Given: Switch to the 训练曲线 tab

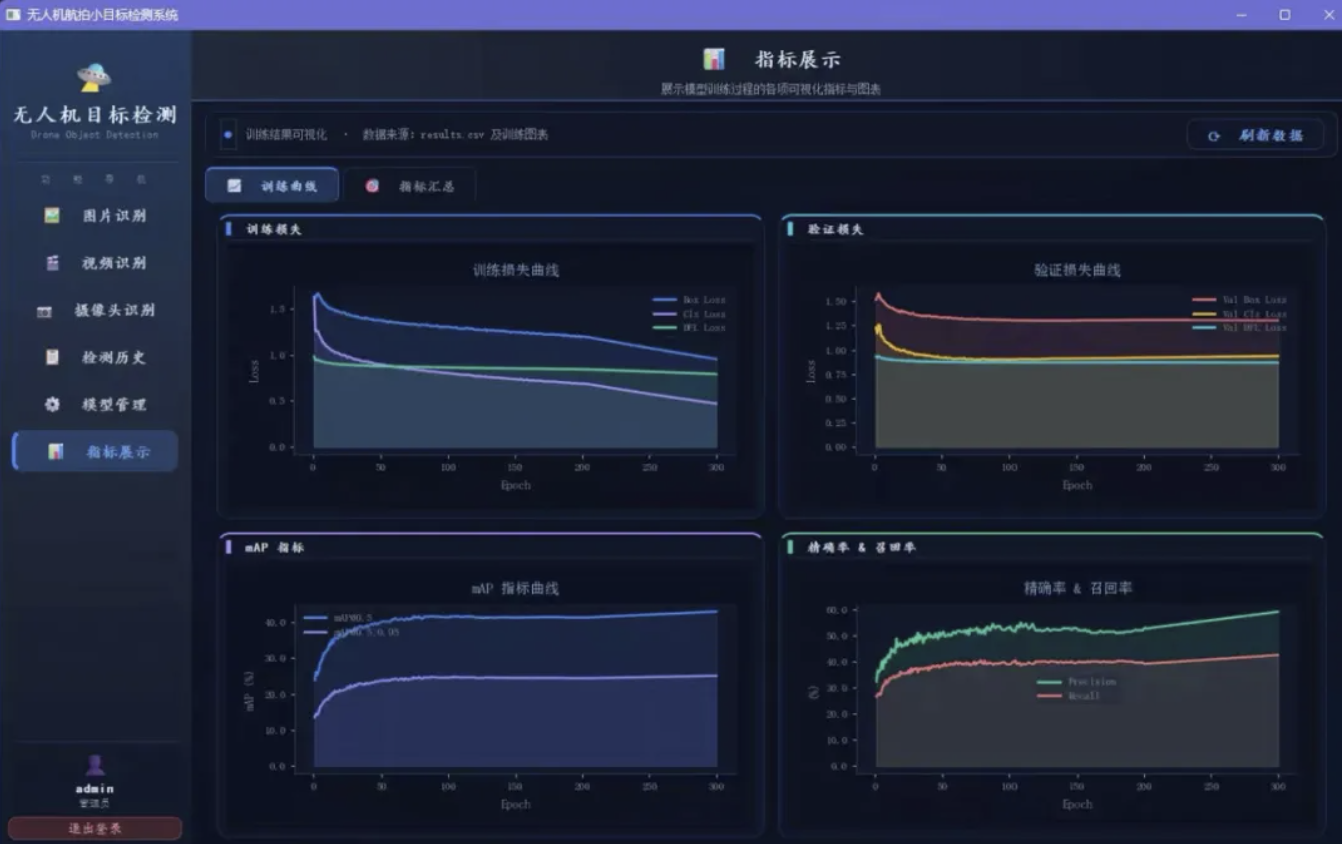Looking at the screenshot, I should coord(272,186).
